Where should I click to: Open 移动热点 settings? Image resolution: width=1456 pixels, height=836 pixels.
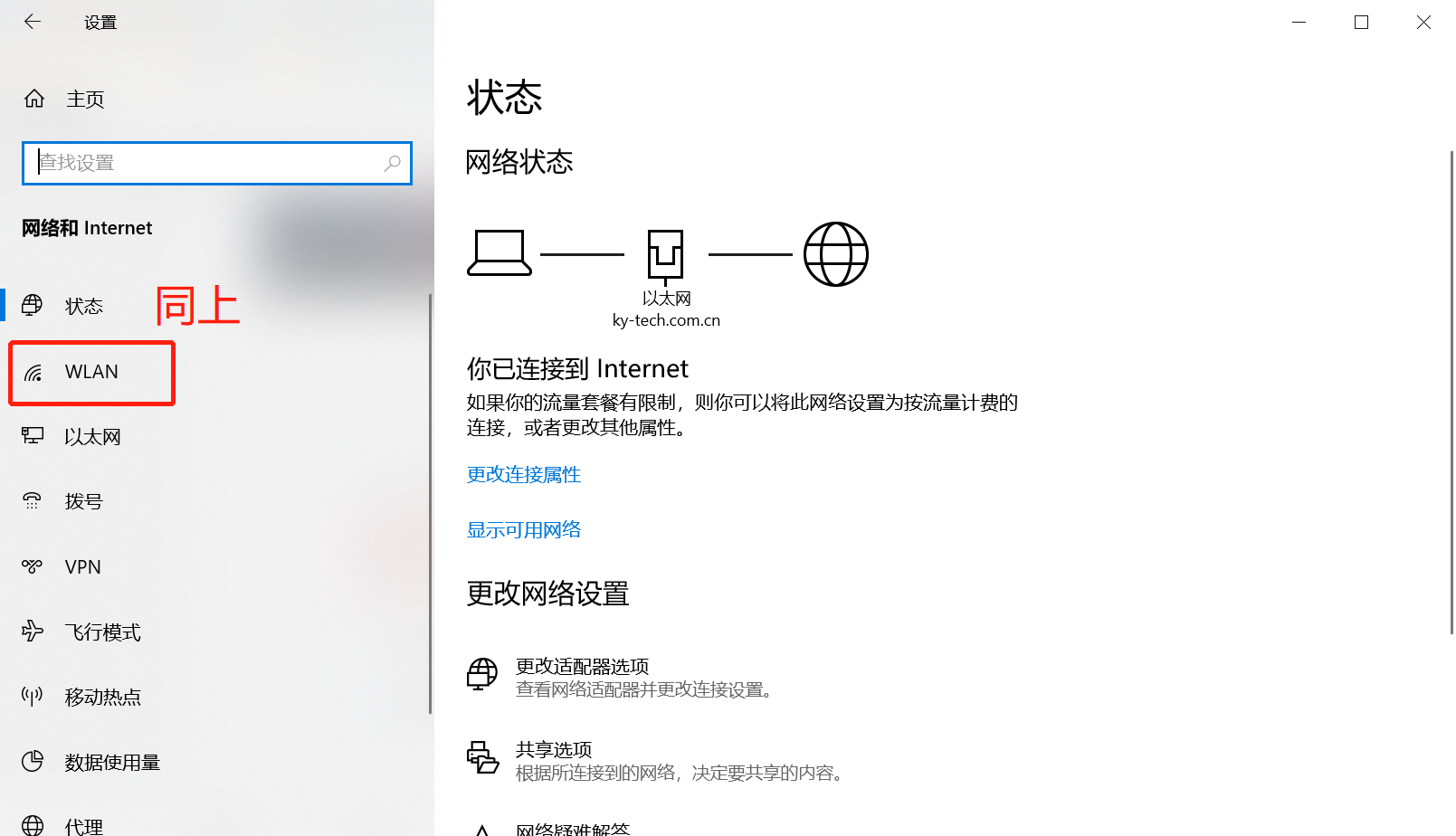point(103,697)
